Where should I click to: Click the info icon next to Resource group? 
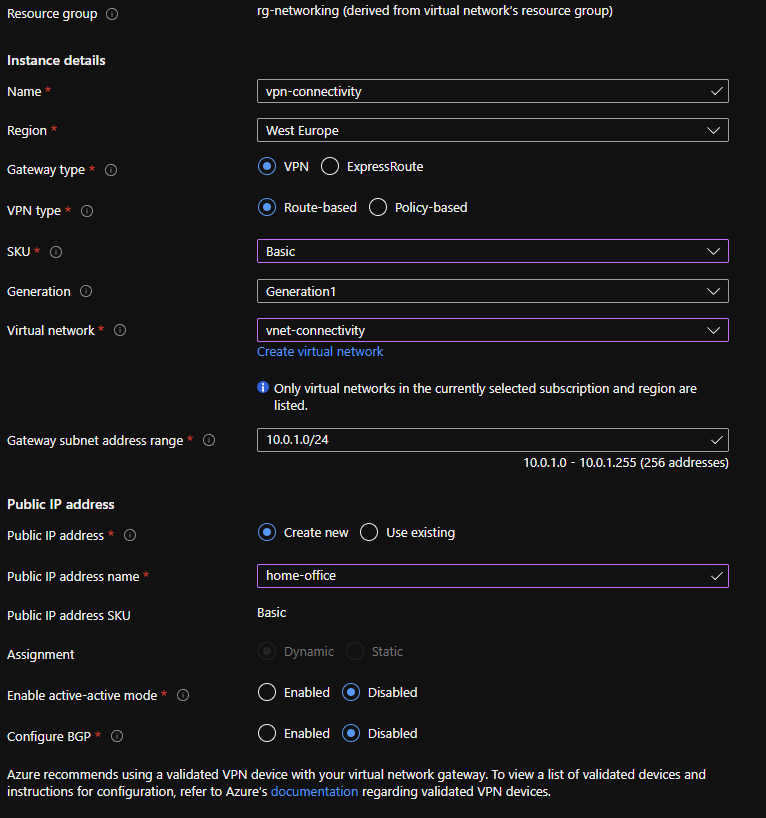111,14
